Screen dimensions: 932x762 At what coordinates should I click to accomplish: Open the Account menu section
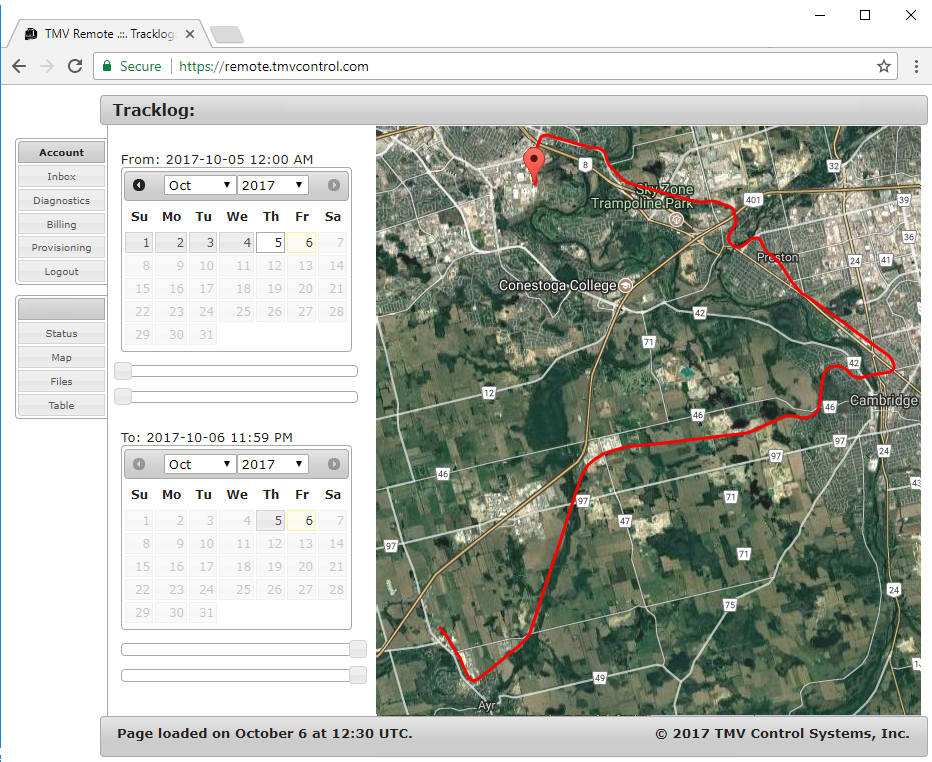pos(61,152)
